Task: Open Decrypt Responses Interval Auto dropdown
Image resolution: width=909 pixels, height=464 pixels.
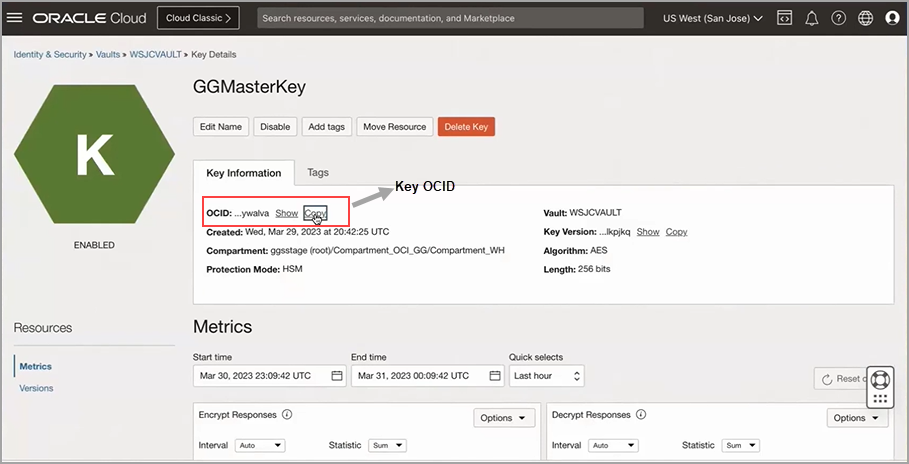Action: (x=613, y=445)
